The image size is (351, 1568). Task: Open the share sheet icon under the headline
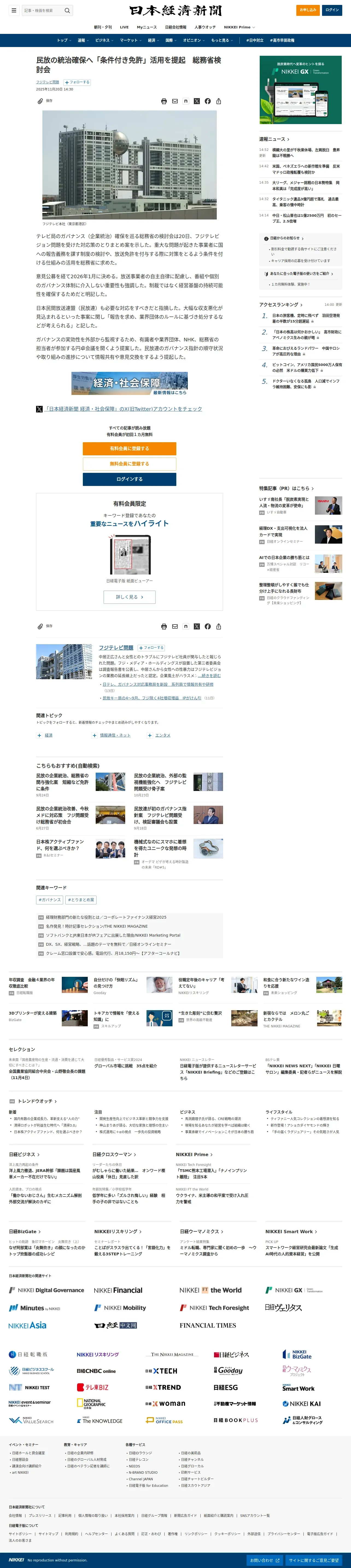(218, 101)
